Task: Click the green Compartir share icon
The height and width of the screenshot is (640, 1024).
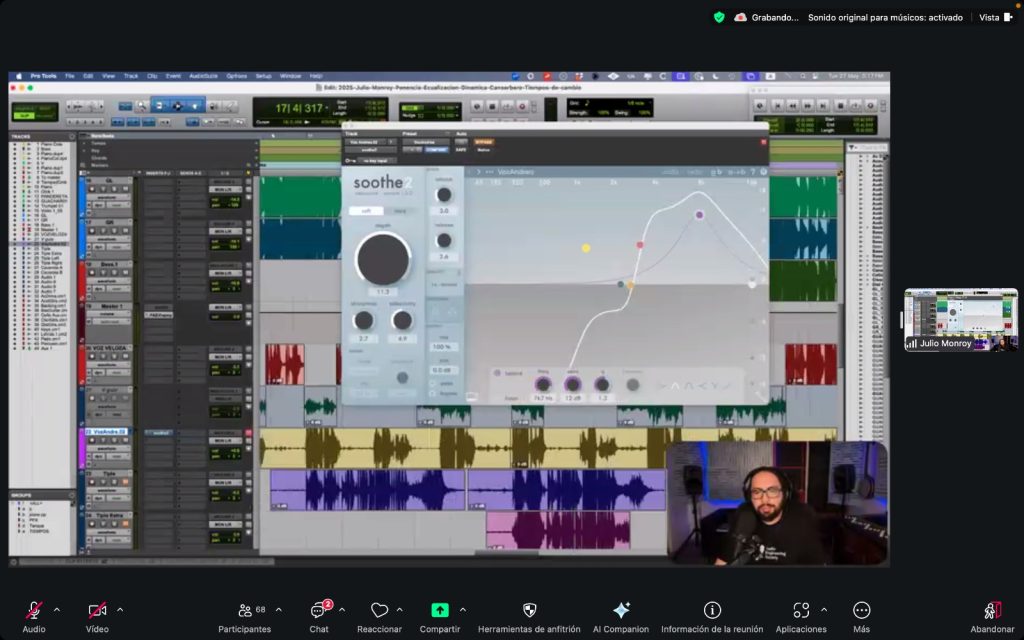Action: pyautogui.click(x=440, y=611)
